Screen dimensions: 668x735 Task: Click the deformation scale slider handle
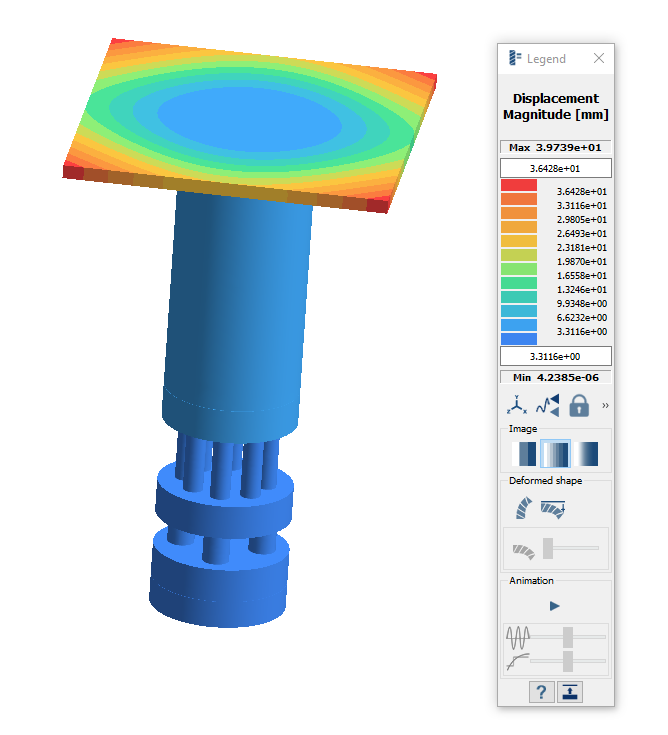548,548
